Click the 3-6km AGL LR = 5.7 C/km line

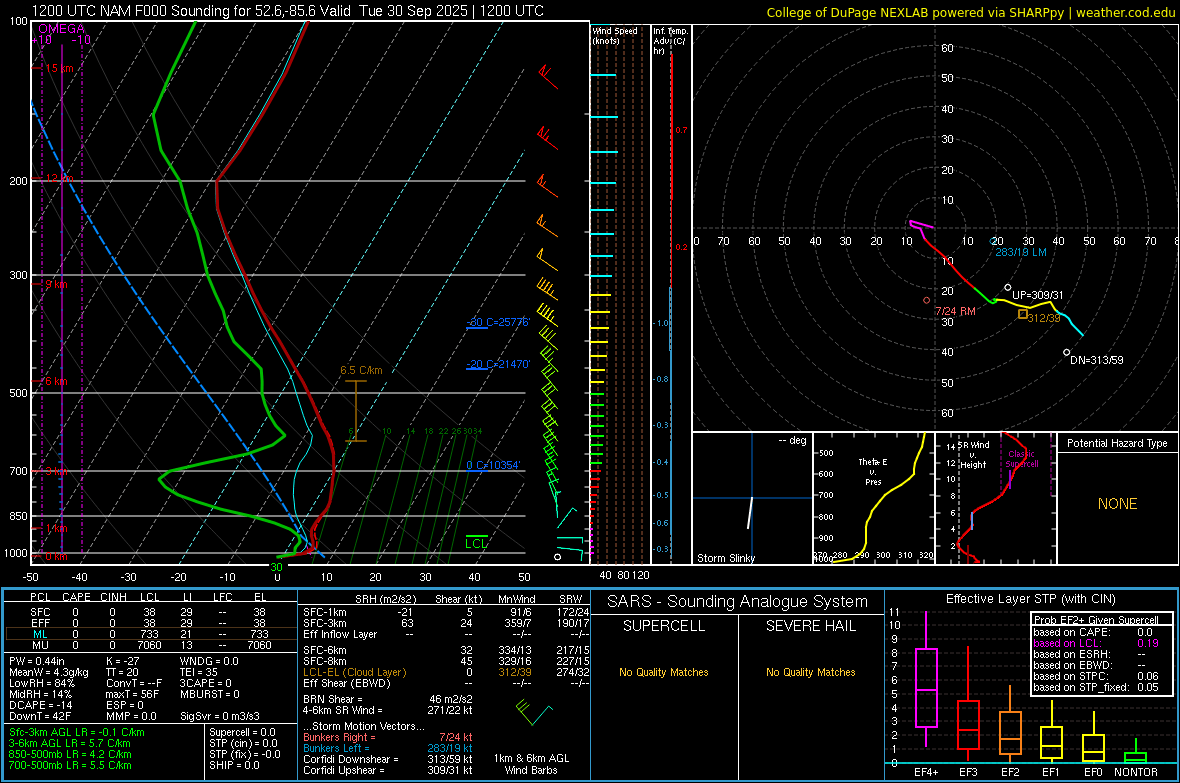(70, 743)
